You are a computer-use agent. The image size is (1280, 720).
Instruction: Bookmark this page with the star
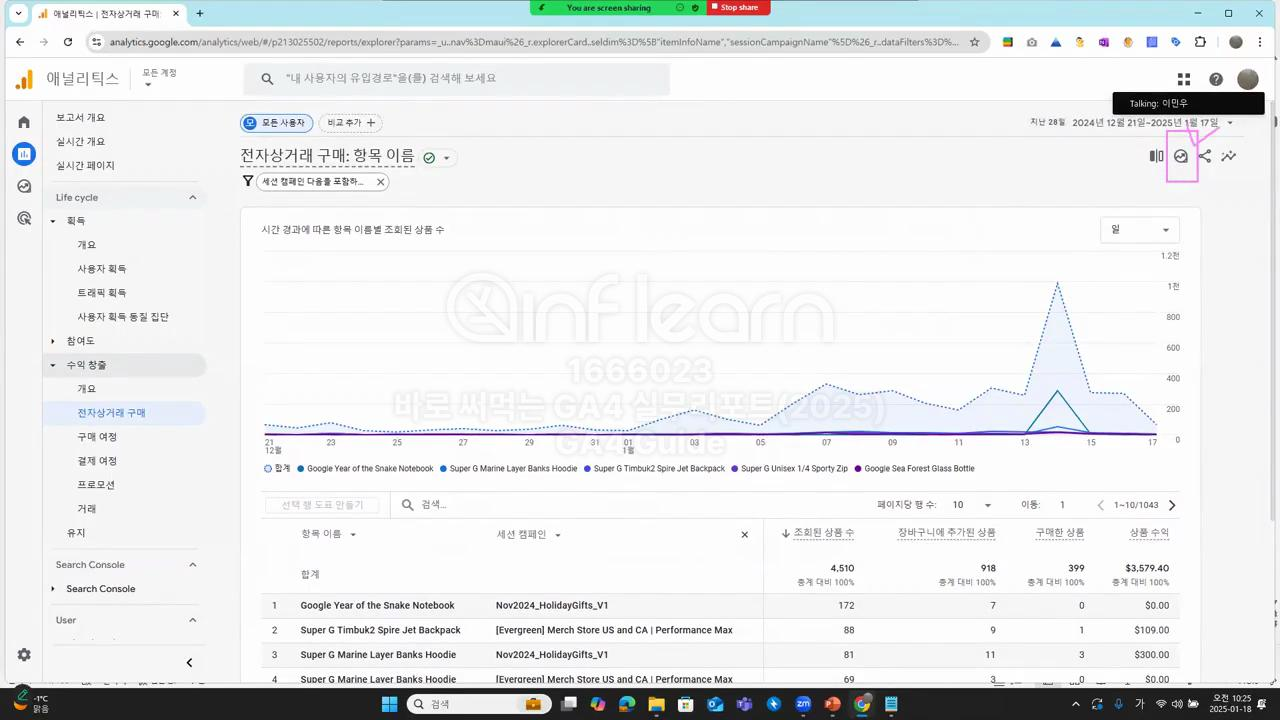pos(975,42)
